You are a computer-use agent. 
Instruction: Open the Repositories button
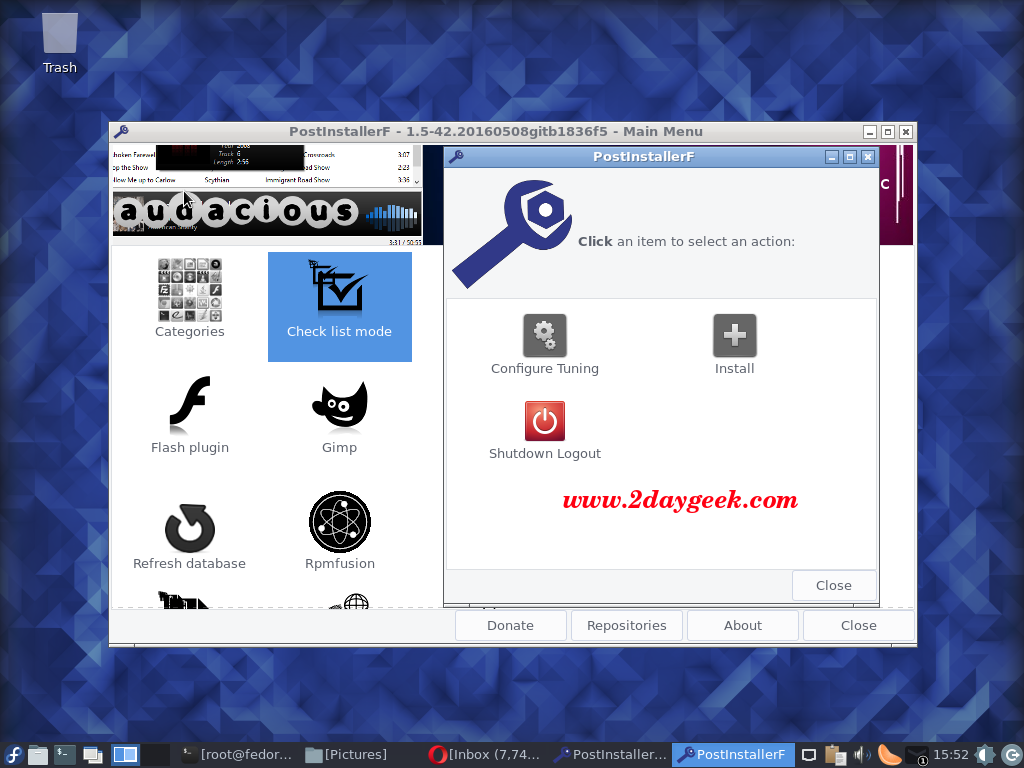(x=627, y=626)
